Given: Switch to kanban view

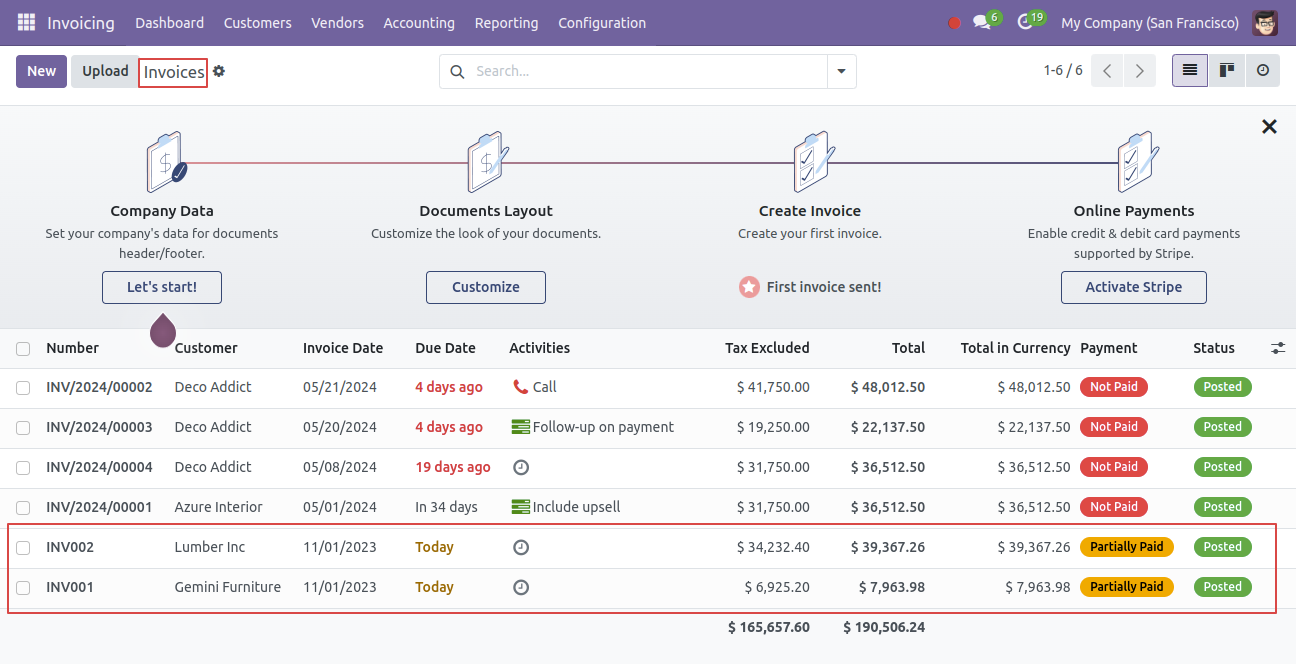Looking at the screenshot, I should coord(1226,71).
